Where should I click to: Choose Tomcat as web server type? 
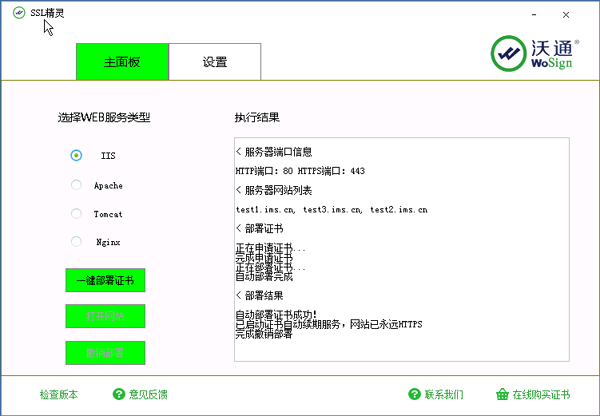(x=77, y=213)
